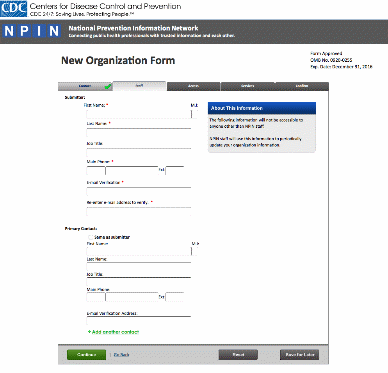The width and height of the screenshot is (388, 373).
Task: Click the 'About This Information' panel header
Action: coord(262,108)
